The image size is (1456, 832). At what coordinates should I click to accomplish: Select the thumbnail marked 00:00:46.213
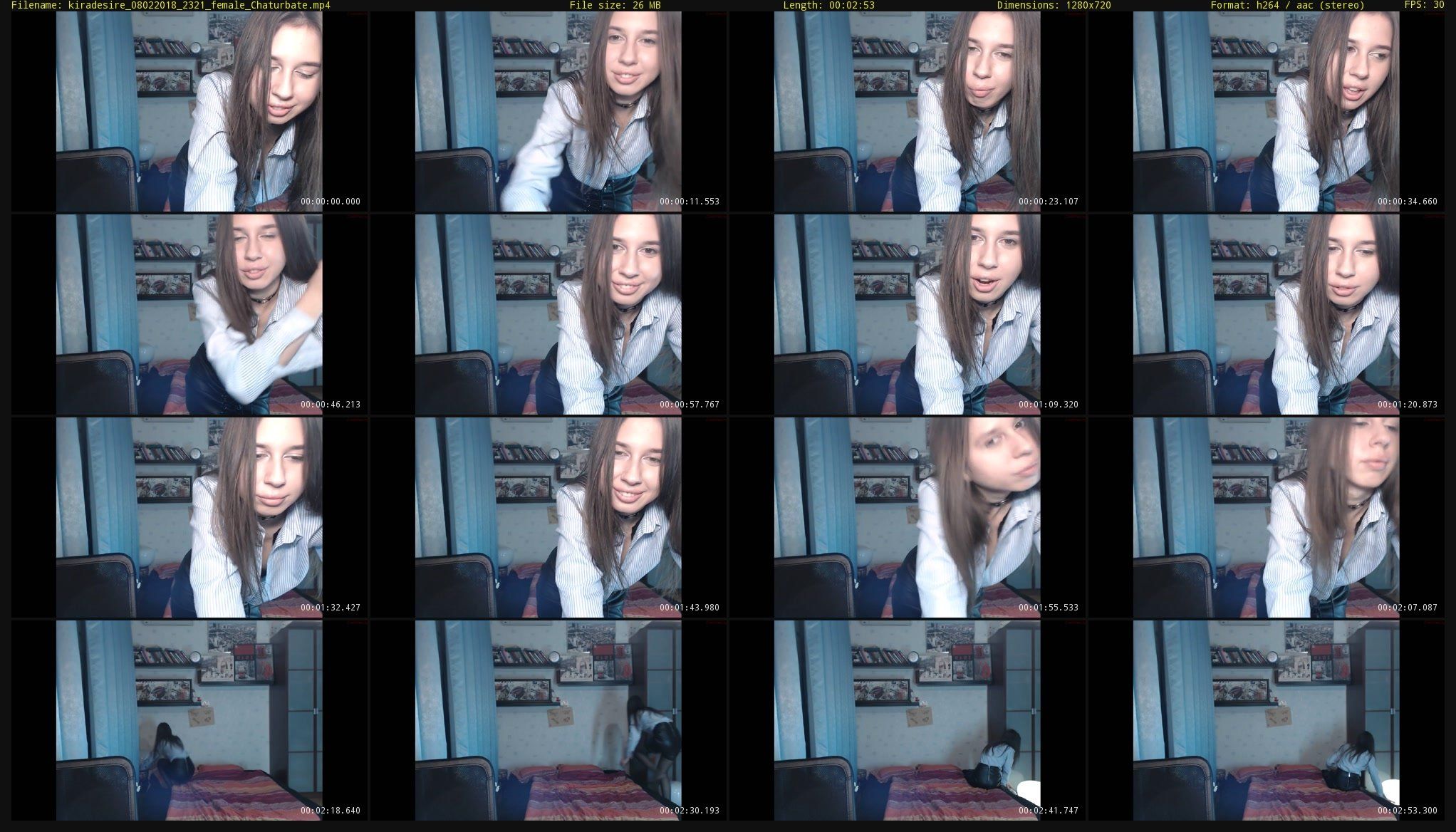point(189,314)
